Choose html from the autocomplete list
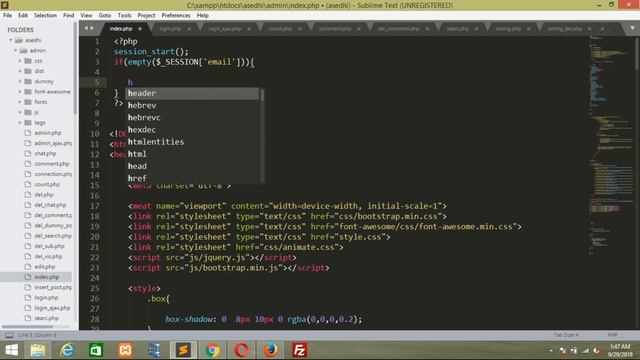The width and height of the screenshot is (640, 360). (x=192, y=154)
